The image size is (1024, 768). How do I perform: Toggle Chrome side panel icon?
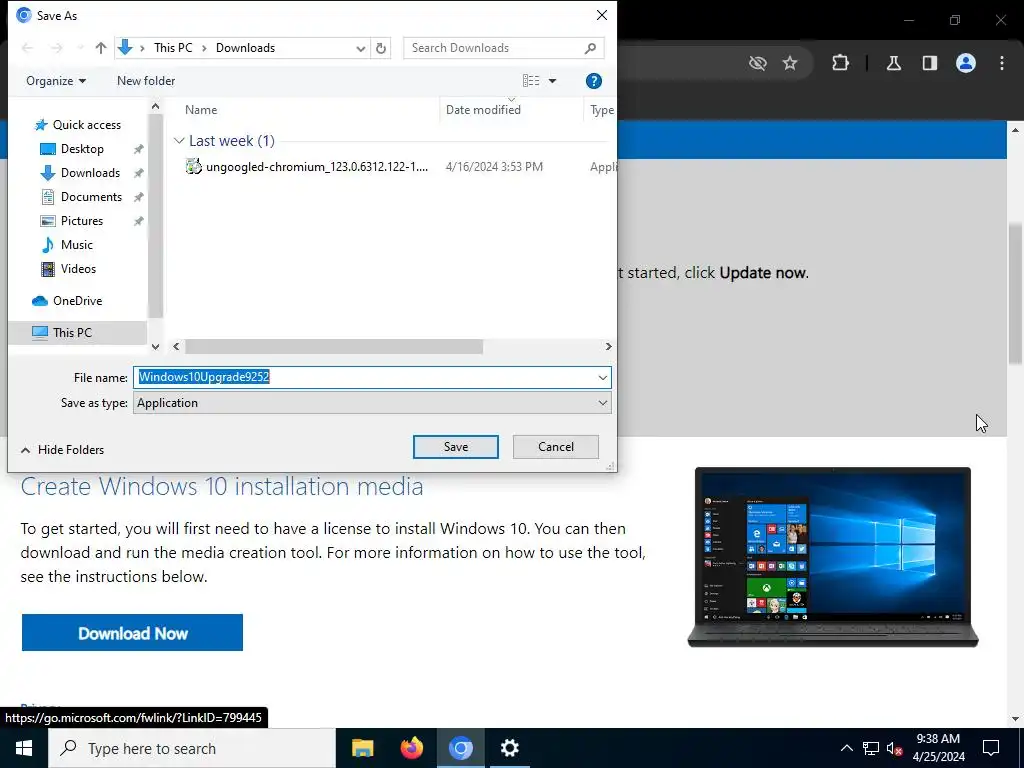930,63
